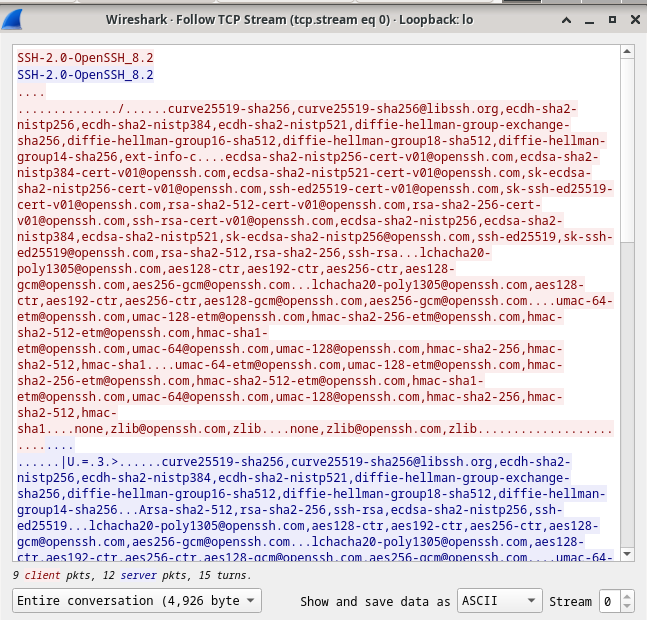Click the line starting 'cert-v01@openssh.com,rsa-sha2-512-cert'

(x=279, y=205)
